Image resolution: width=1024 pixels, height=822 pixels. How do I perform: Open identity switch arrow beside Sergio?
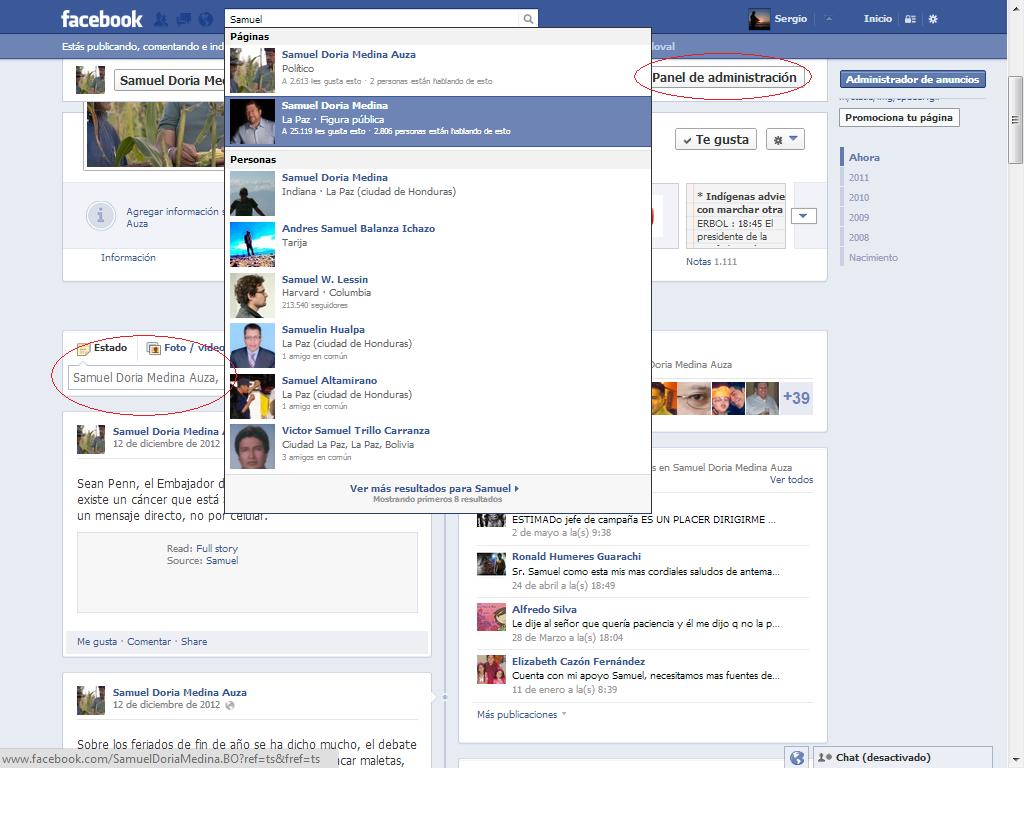829,19
